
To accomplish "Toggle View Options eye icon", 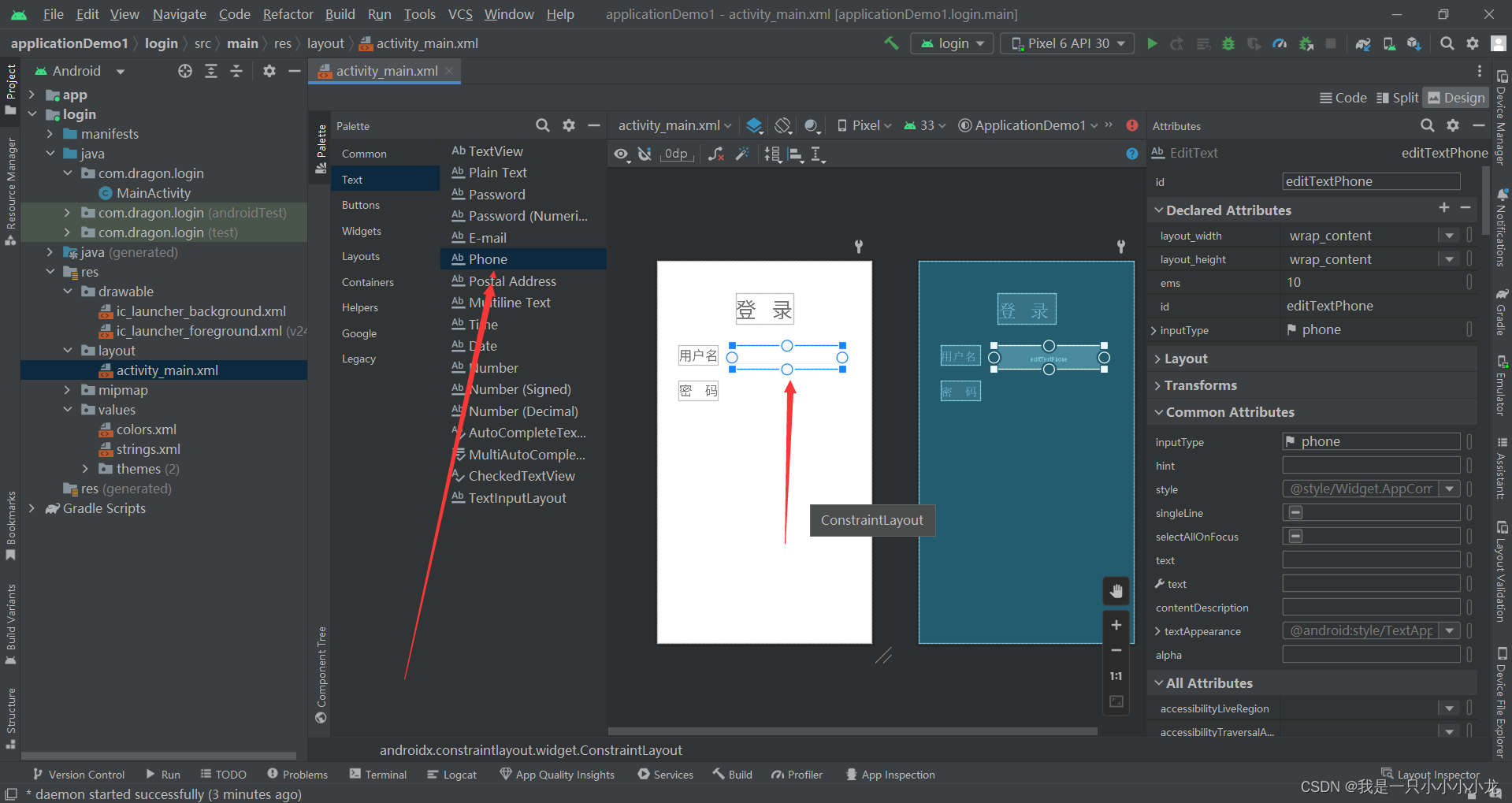I will coord(622,154).
